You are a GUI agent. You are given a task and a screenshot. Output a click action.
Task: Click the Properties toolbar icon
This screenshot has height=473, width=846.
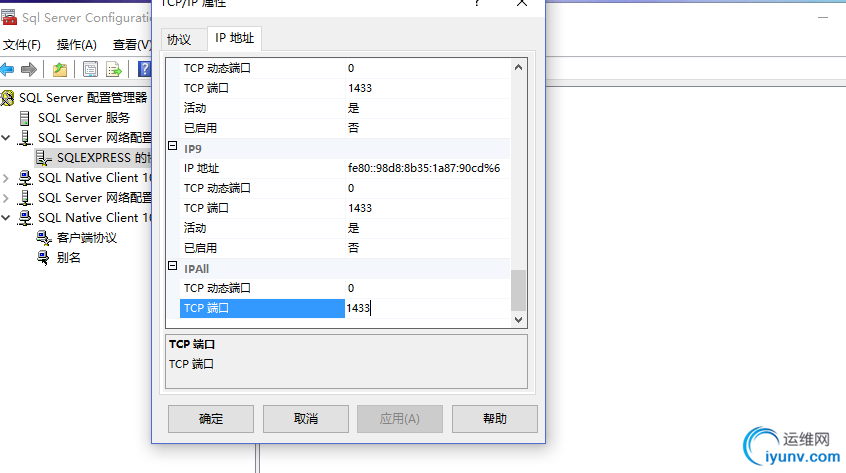90,69
